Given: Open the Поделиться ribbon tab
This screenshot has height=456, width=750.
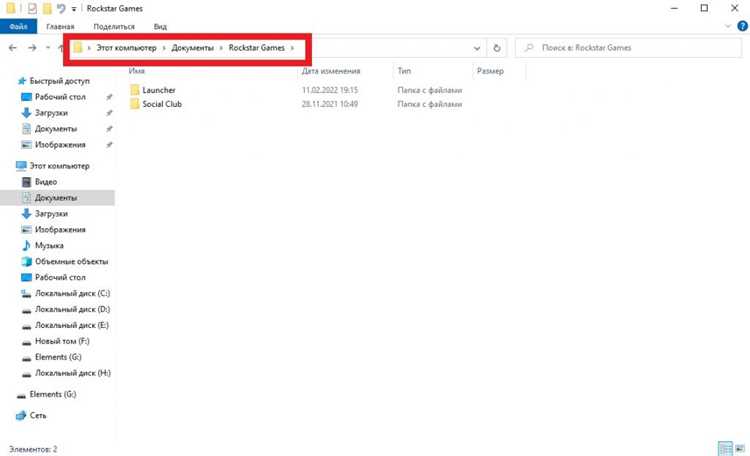Looking at the screenshot, I should click(114, 26).
